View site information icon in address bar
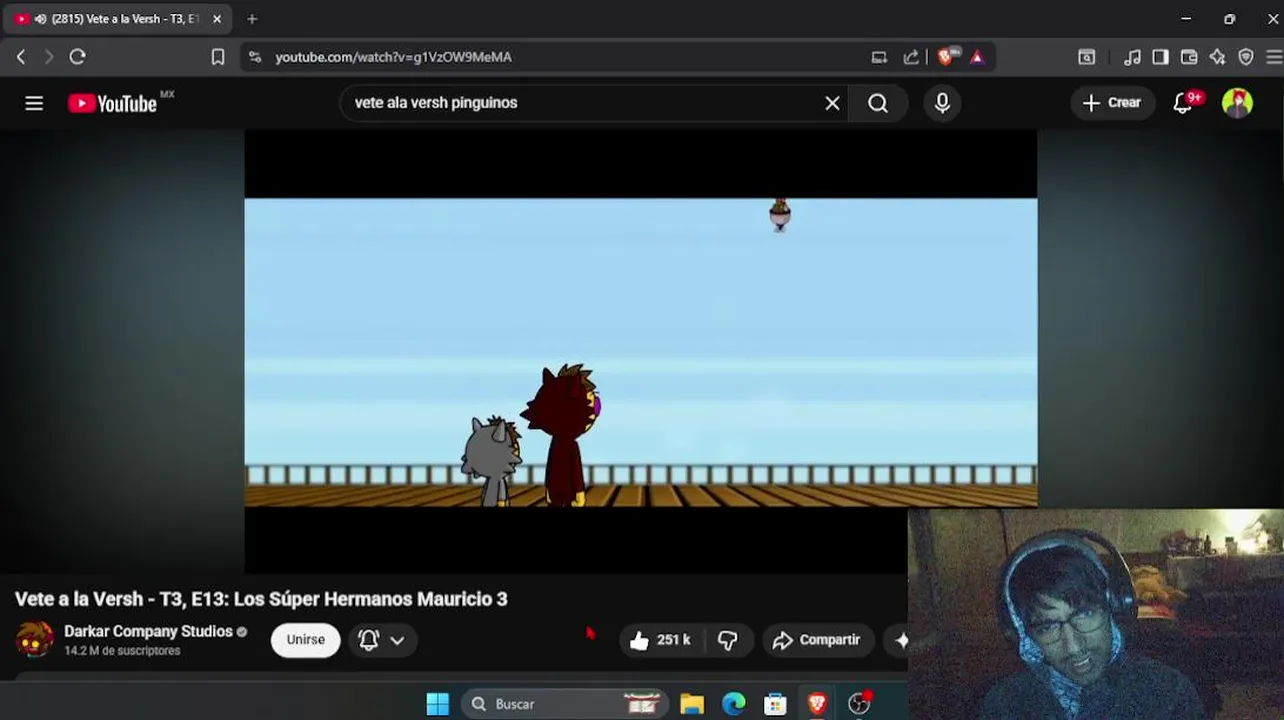Viewport: 1284px width, 720px height. point(255,57)
